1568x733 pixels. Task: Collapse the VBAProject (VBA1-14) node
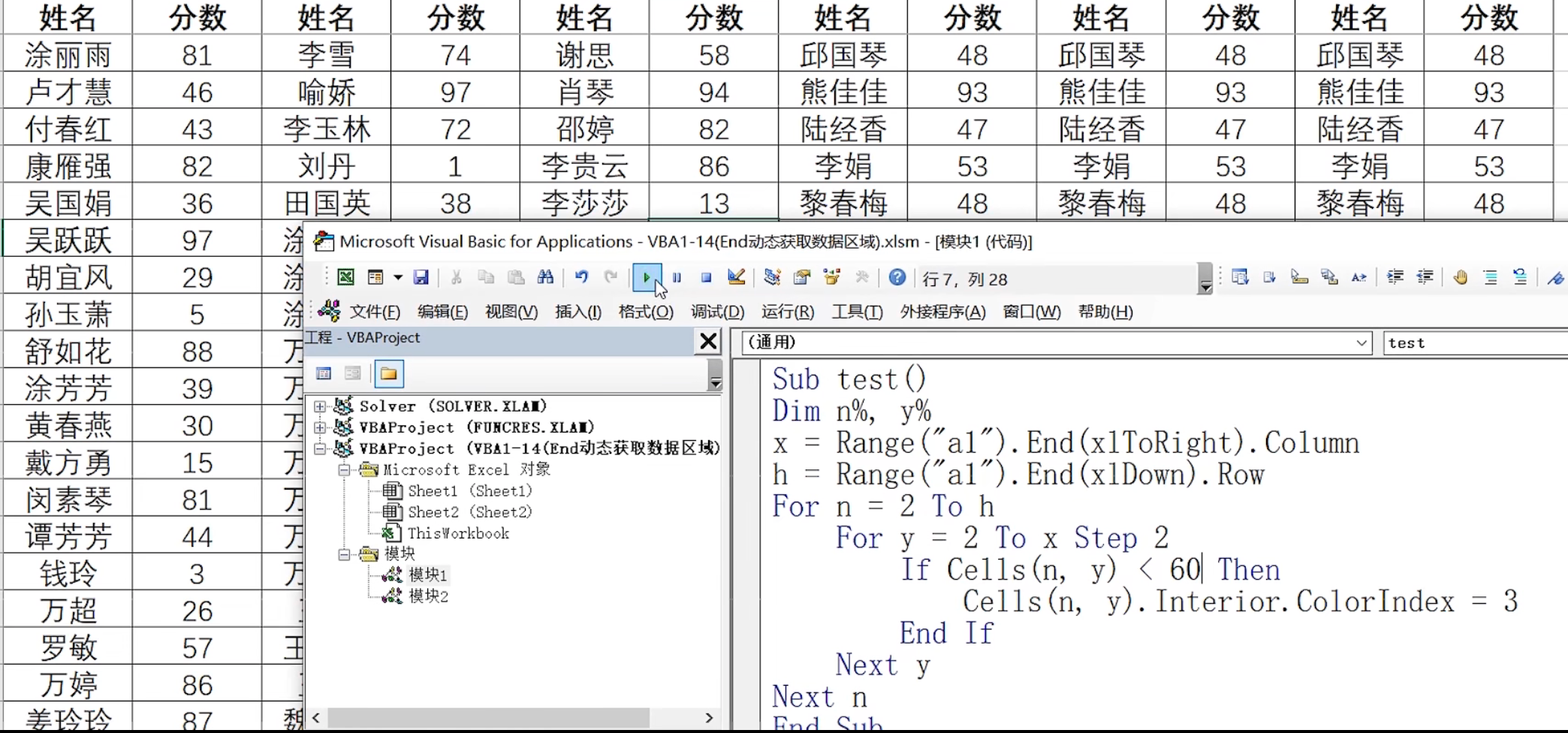pyautogui.click(x=321, y=448)
